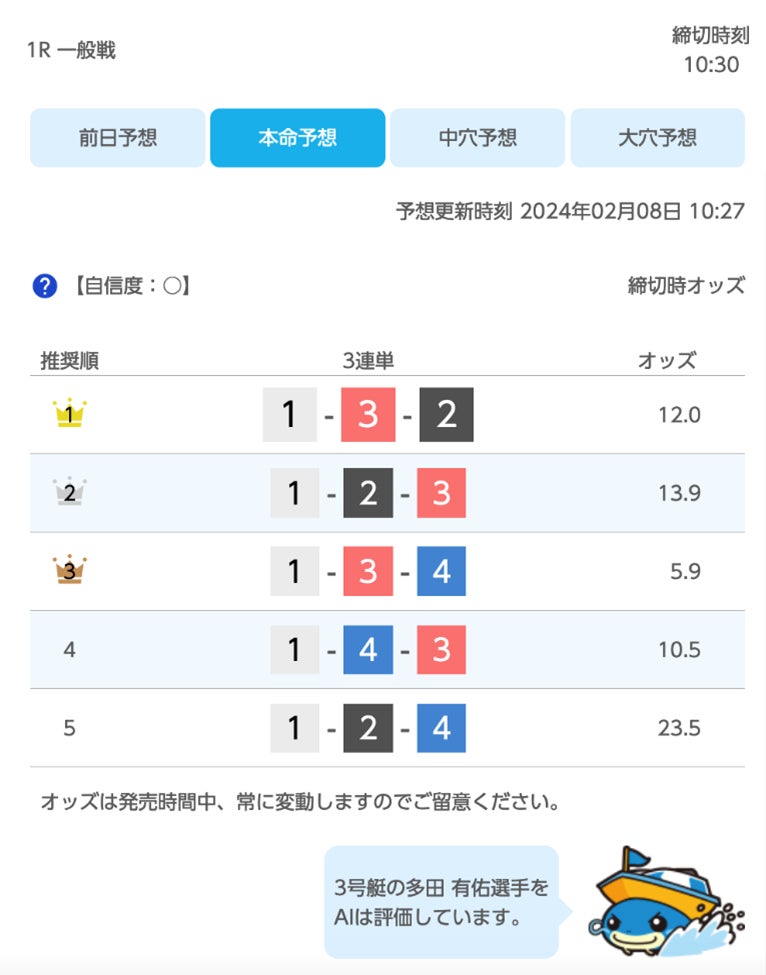
Task: Click the 5.9 odds value
Action: click(685, 571)
